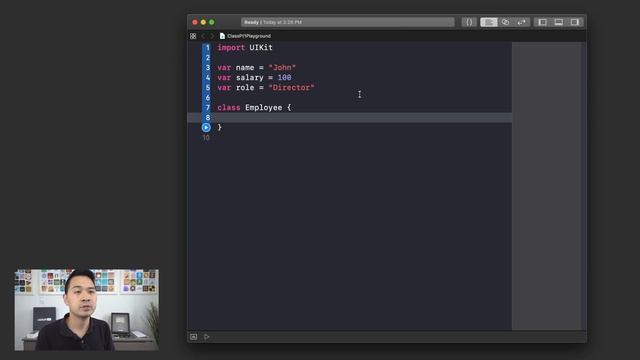Click the "import UIKit" line
Image resolution: width=640 pixels, height=360 pixels.
tap(245, 48)
